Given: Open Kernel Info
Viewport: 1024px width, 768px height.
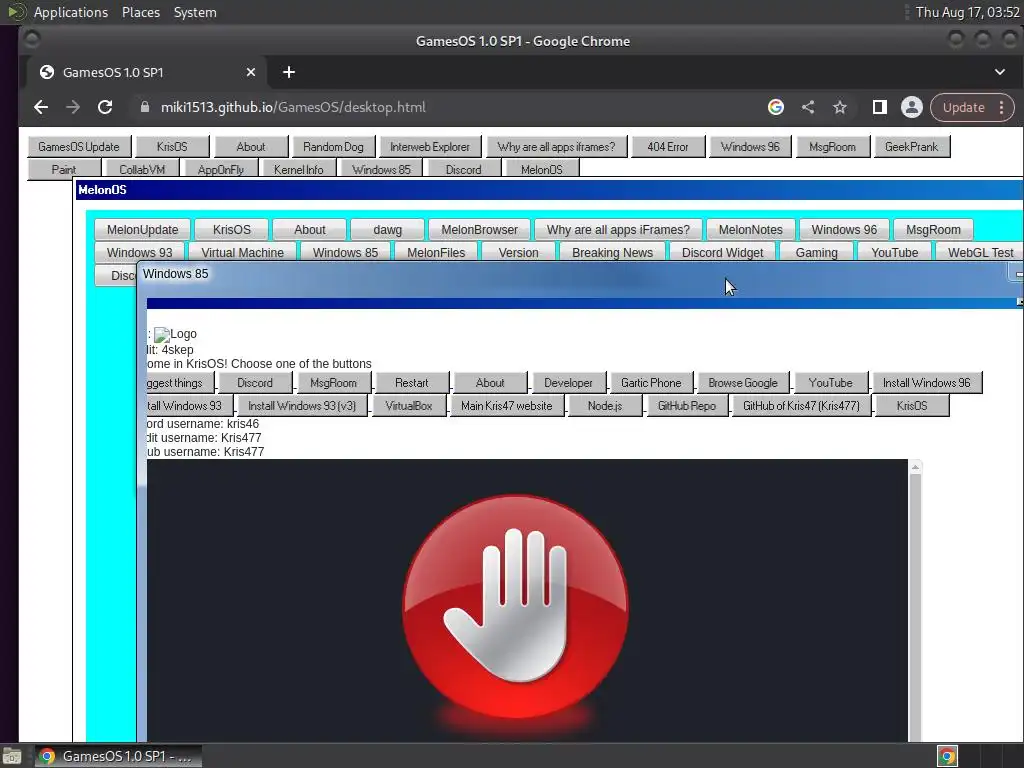Looking at the screenshot, I should (298, 169).
